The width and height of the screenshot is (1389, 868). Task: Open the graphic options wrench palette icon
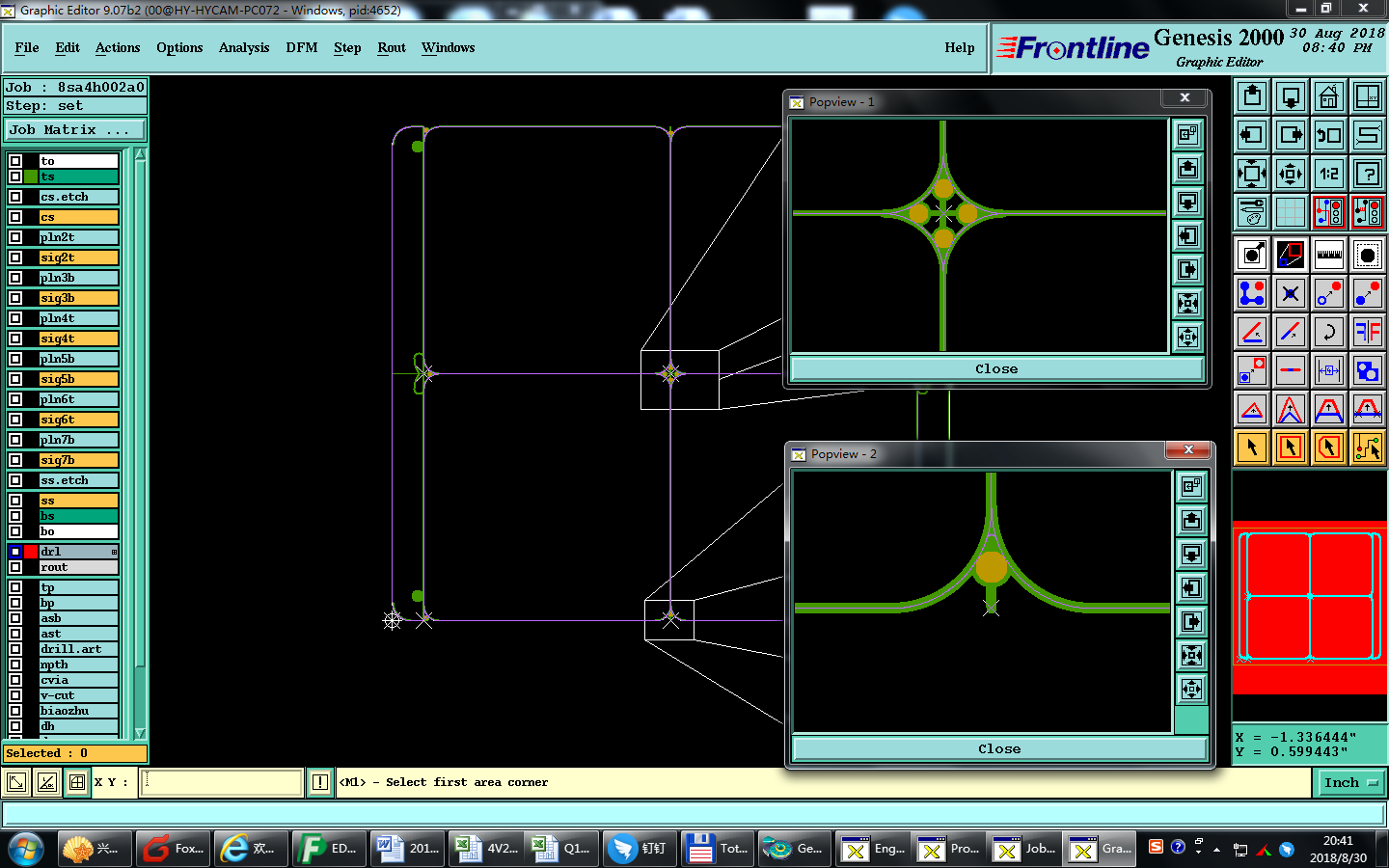coord(1252,212)
